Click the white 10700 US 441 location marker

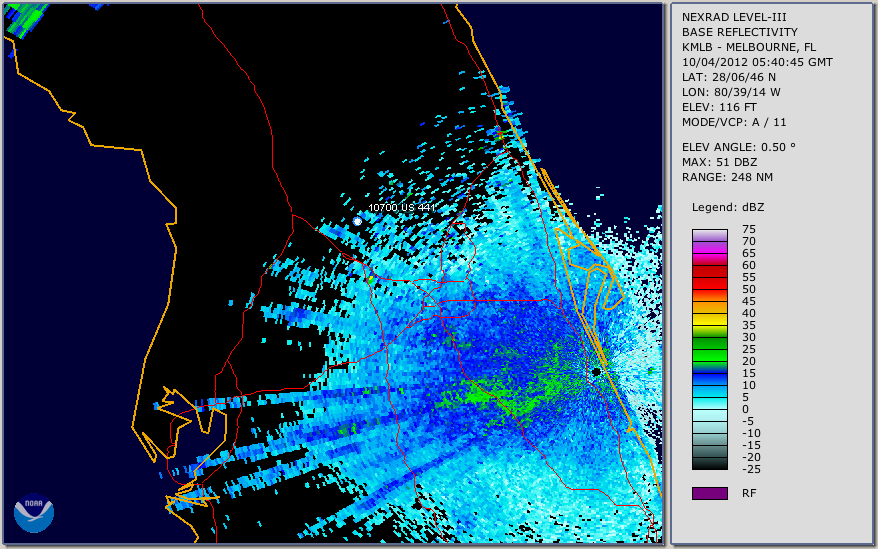tap(357, 222)
